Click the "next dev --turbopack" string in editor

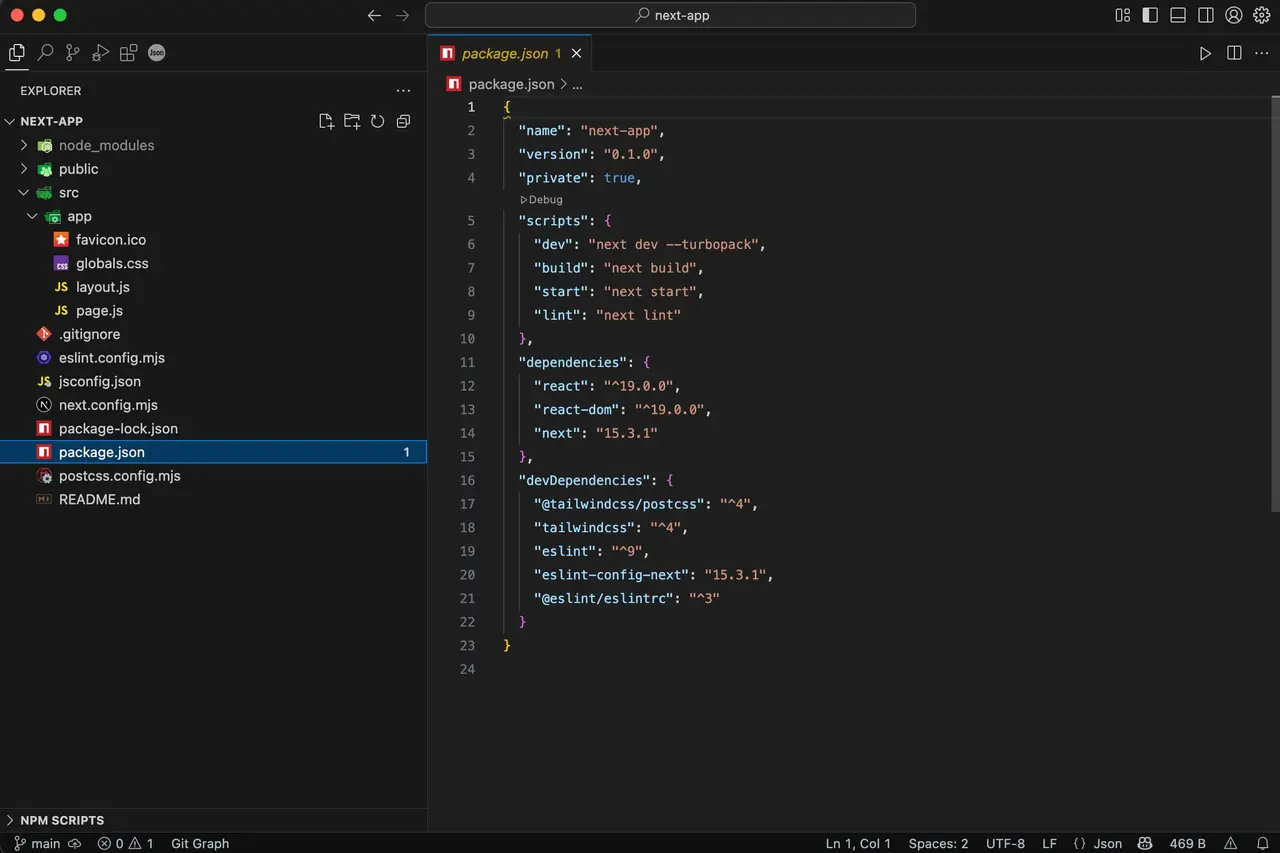pyautogui.click(x=676, y=244)
